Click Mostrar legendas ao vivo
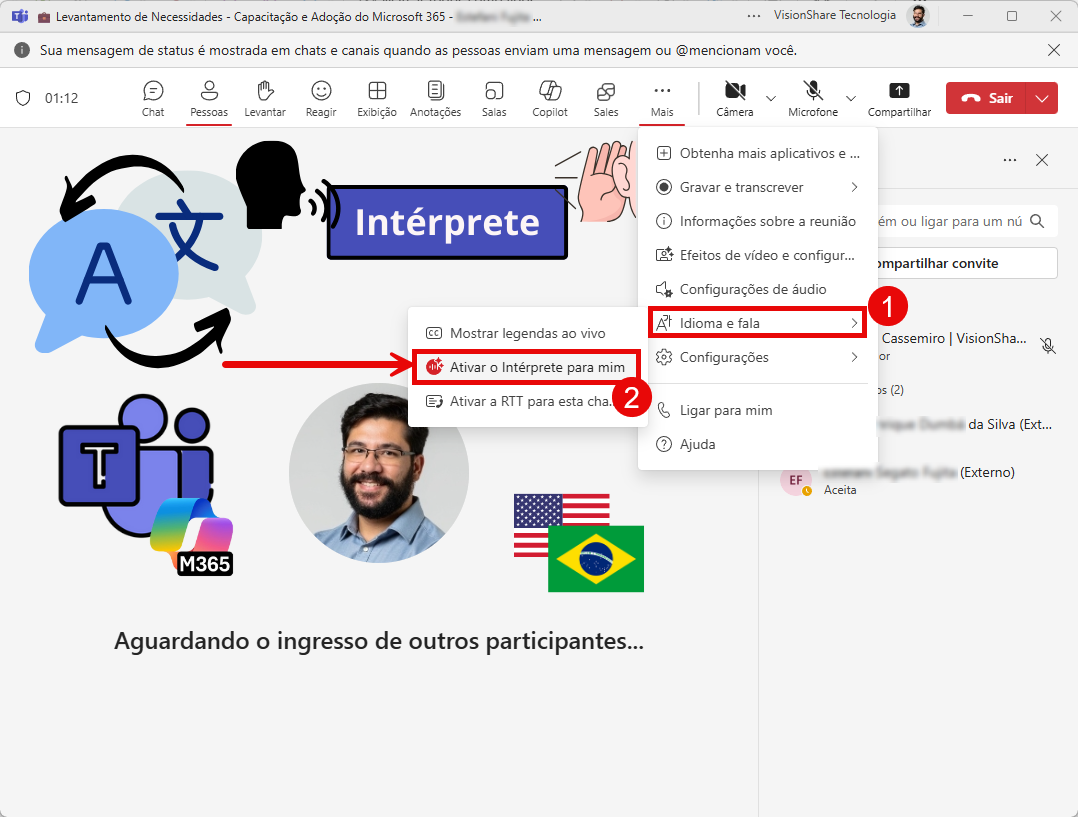The width and height of the screenshot is (1078, 817). click(x=527, y=334)
